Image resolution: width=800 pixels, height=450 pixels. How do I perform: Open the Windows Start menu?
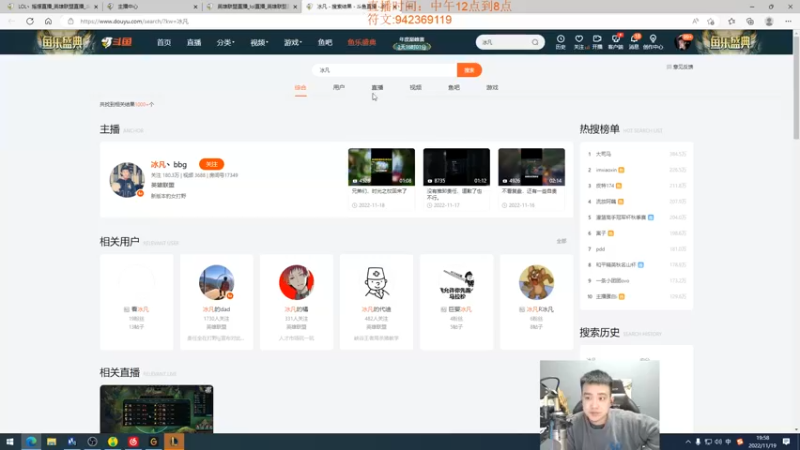tap(10, 442)
